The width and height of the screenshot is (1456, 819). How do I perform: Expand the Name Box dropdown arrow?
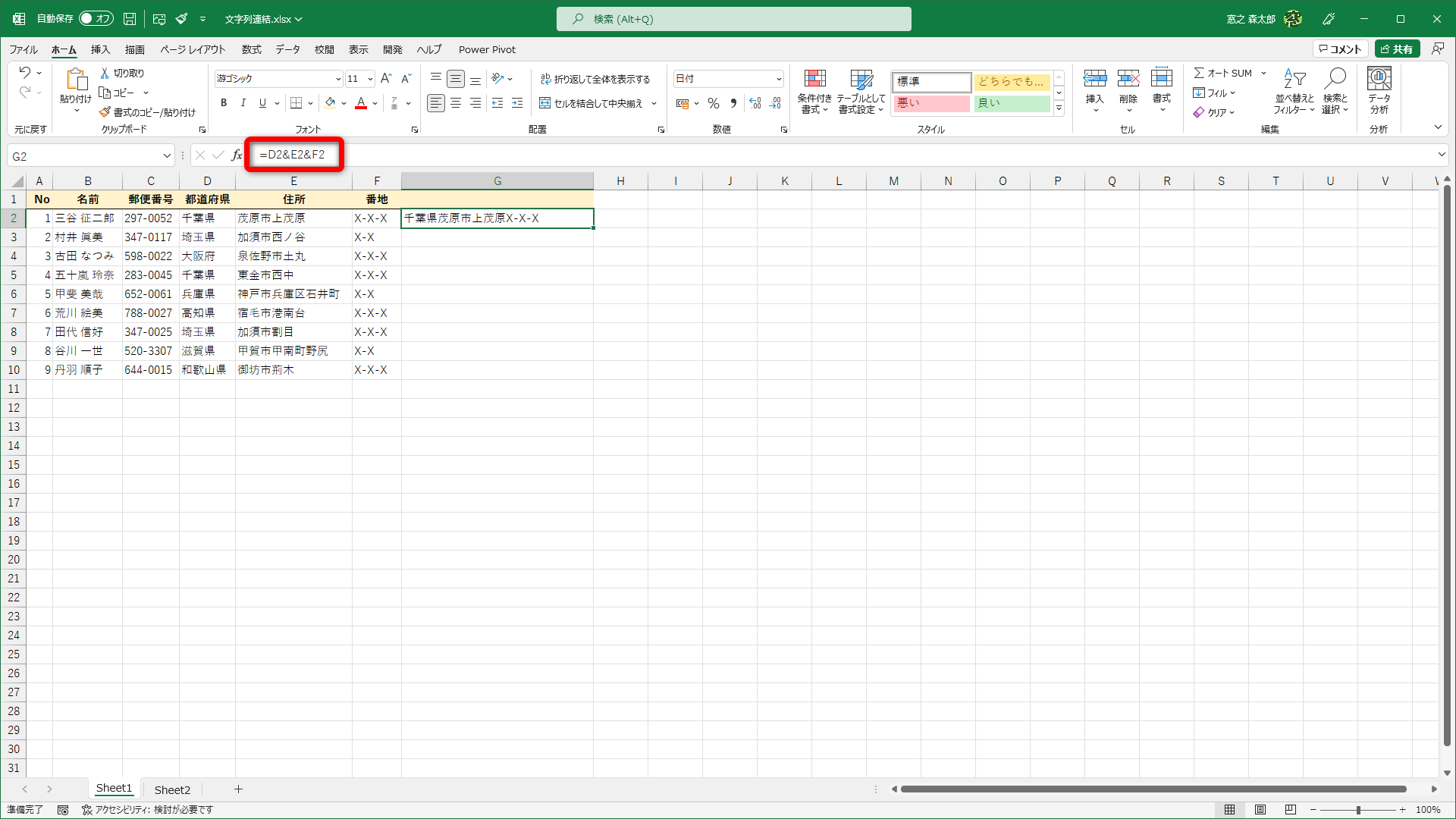[x=167, y=156]
